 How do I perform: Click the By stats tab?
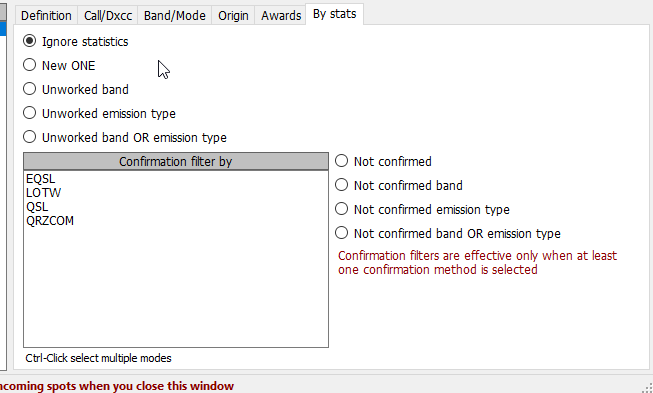(334, 14)
